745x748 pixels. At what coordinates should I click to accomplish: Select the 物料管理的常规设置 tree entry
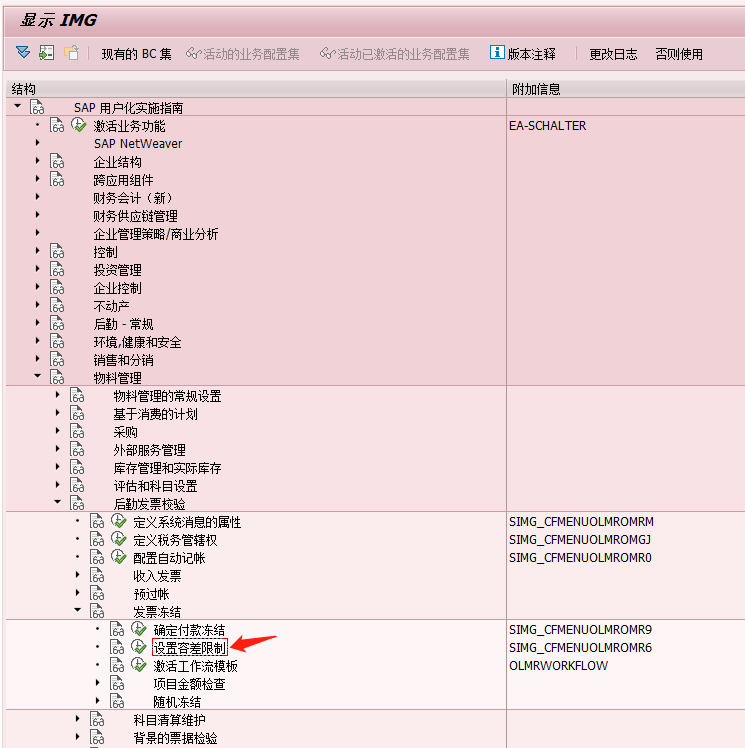click(167, 395)
